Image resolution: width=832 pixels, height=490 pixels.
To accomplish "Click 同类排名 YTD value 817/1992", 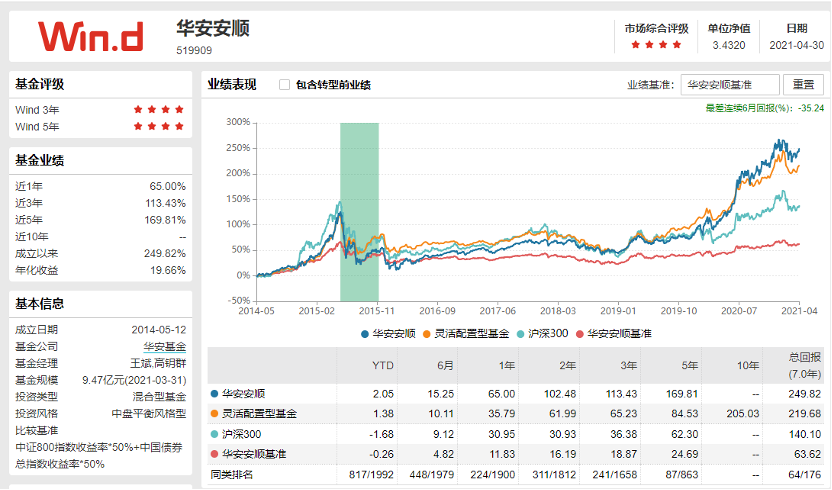I will point(371,474).
